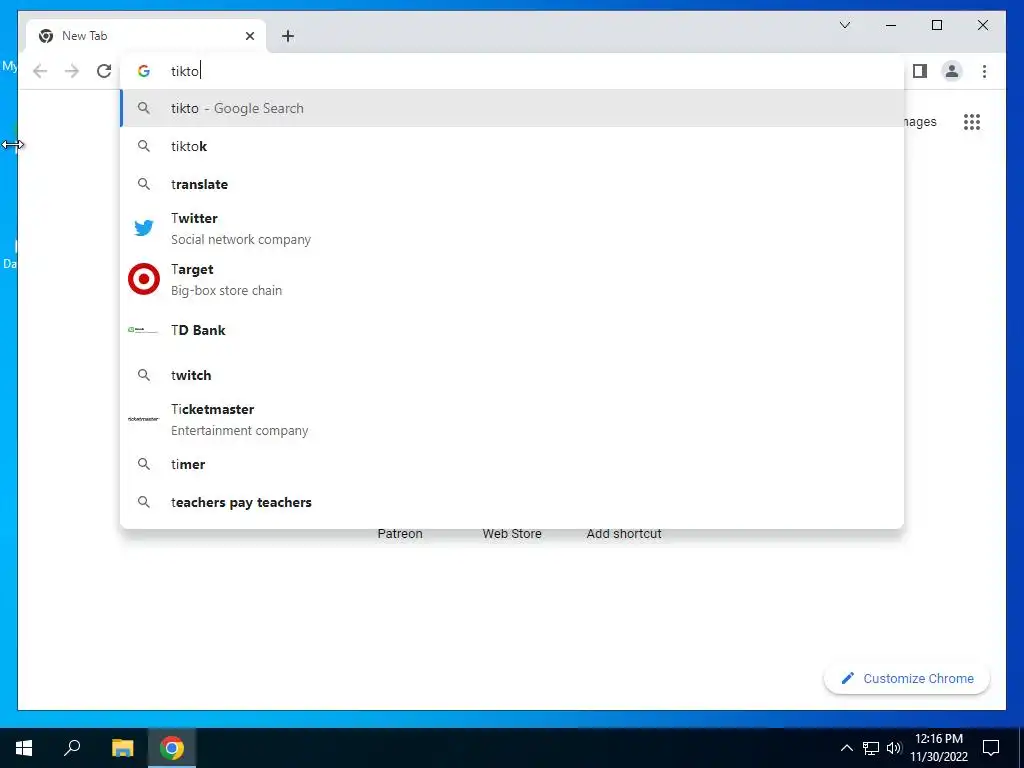Click the browser back arrow
The height and width of the screenshot is (768, 1024).
(40, 71)
